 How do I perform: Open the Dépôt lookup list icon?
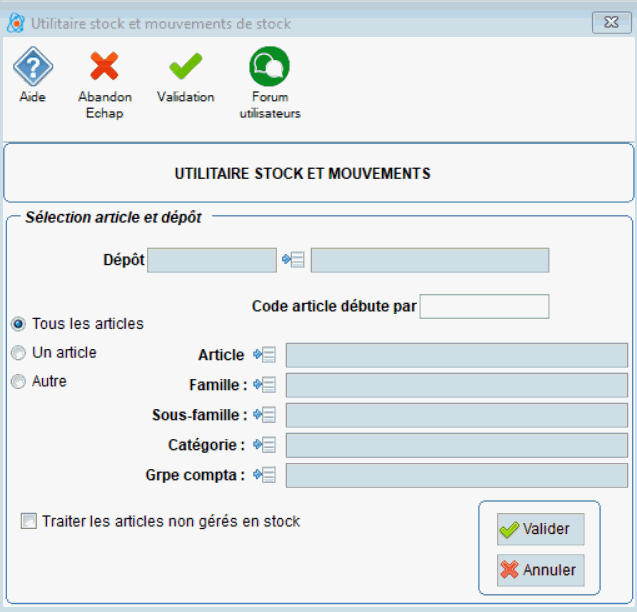tap(293, 261)
